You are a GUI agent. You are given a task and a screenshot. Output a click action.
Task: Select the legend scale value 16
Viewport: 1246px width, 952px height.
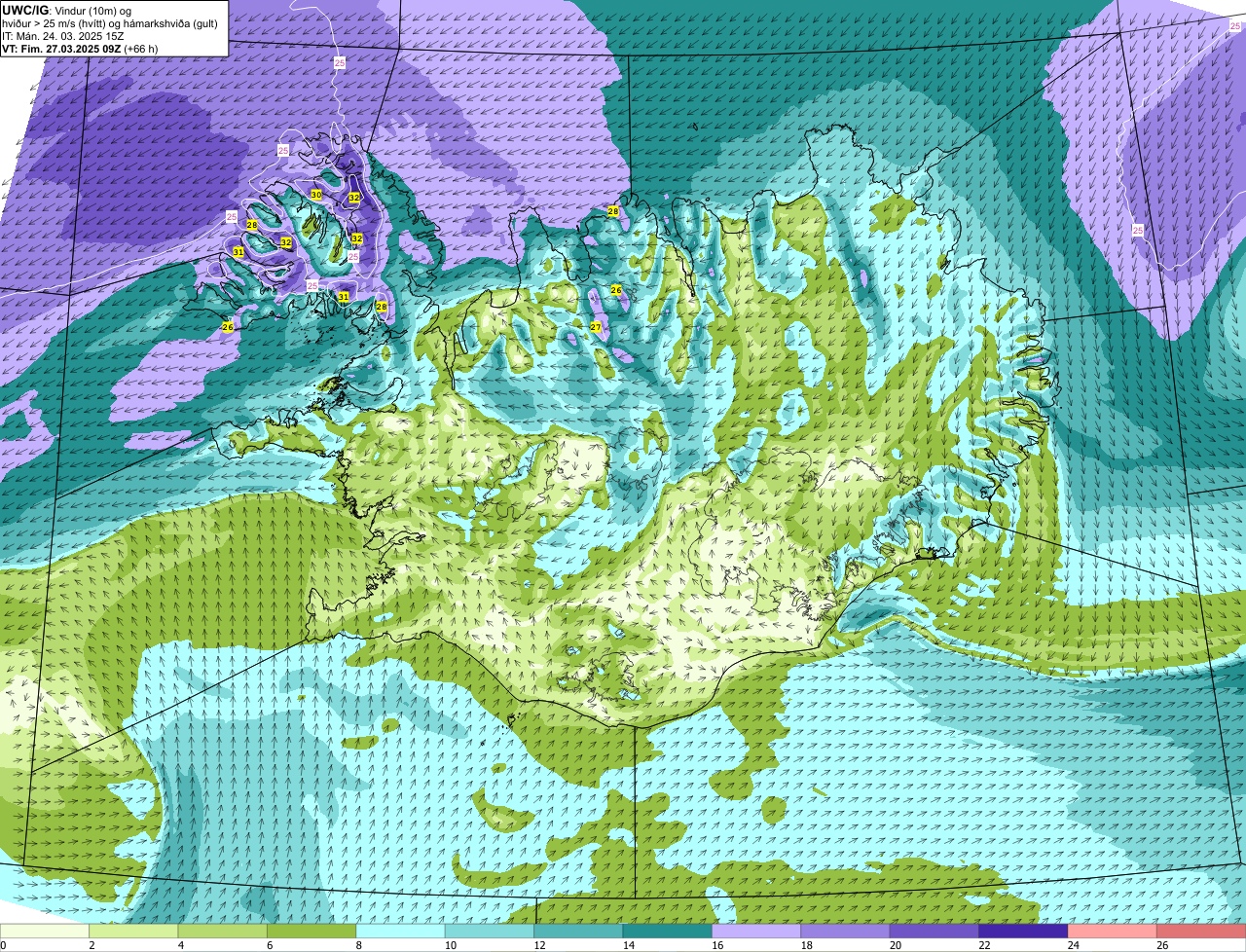point(716,945)
